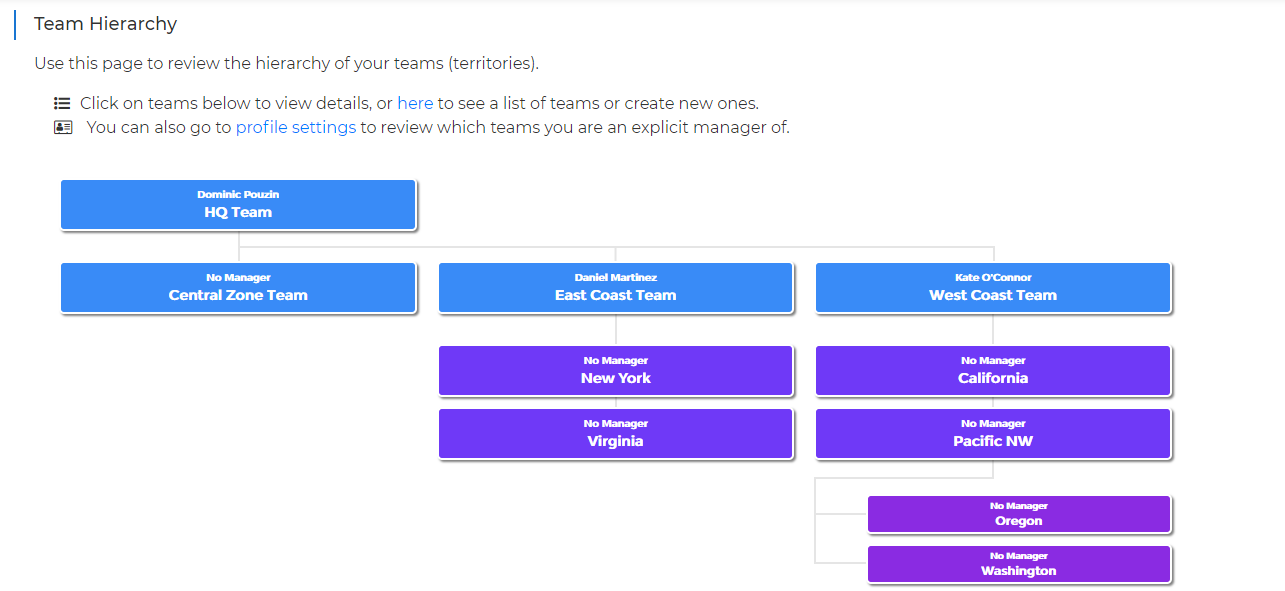
Task: Open East Coast Team details
Action: [615, 288]
